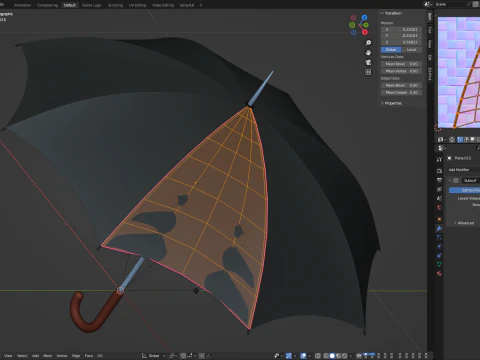Click the Subdivision modifier type icon
480x360 pixels.
point(456,180)
